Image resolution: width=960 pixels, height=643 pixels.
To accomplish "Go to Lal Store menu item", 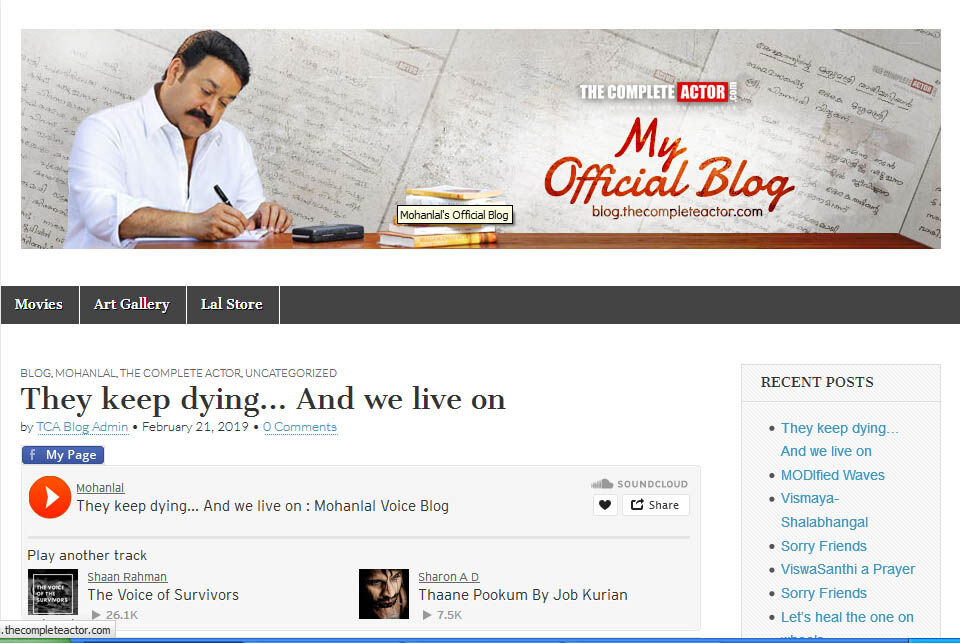I will [232, 305].
